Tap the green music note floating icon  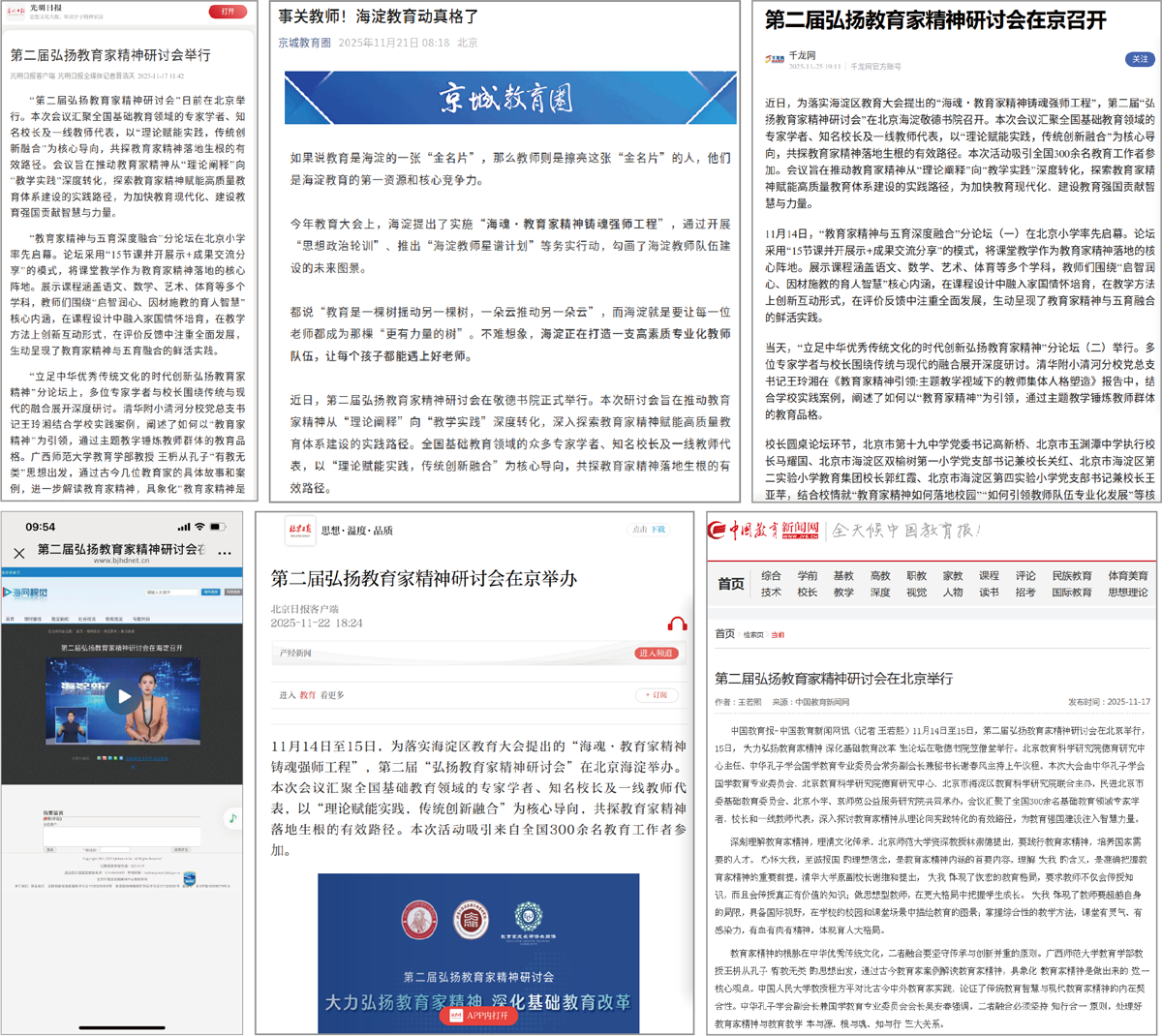pos(232,818)
